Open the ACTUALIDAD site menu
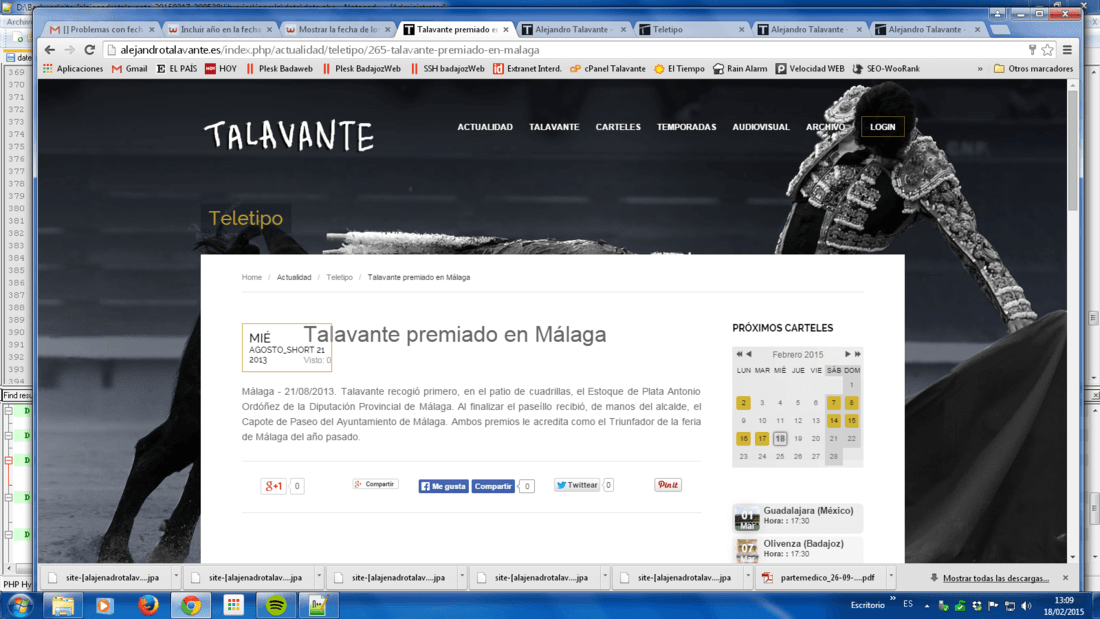The width and height of the screenshot is (1100, 619). (x=485, y=127)
